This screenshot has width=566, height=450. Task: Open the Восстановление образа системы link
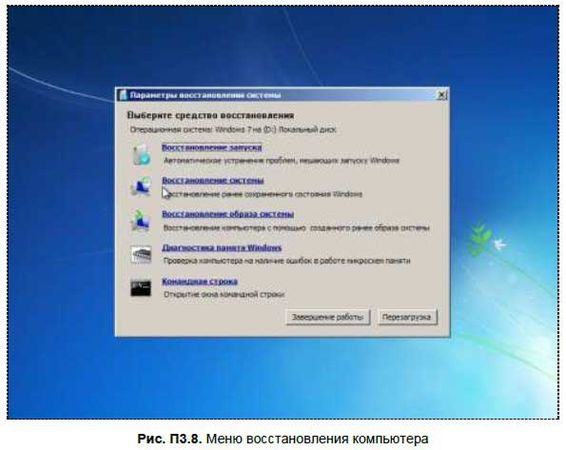[x=228, y=214]
